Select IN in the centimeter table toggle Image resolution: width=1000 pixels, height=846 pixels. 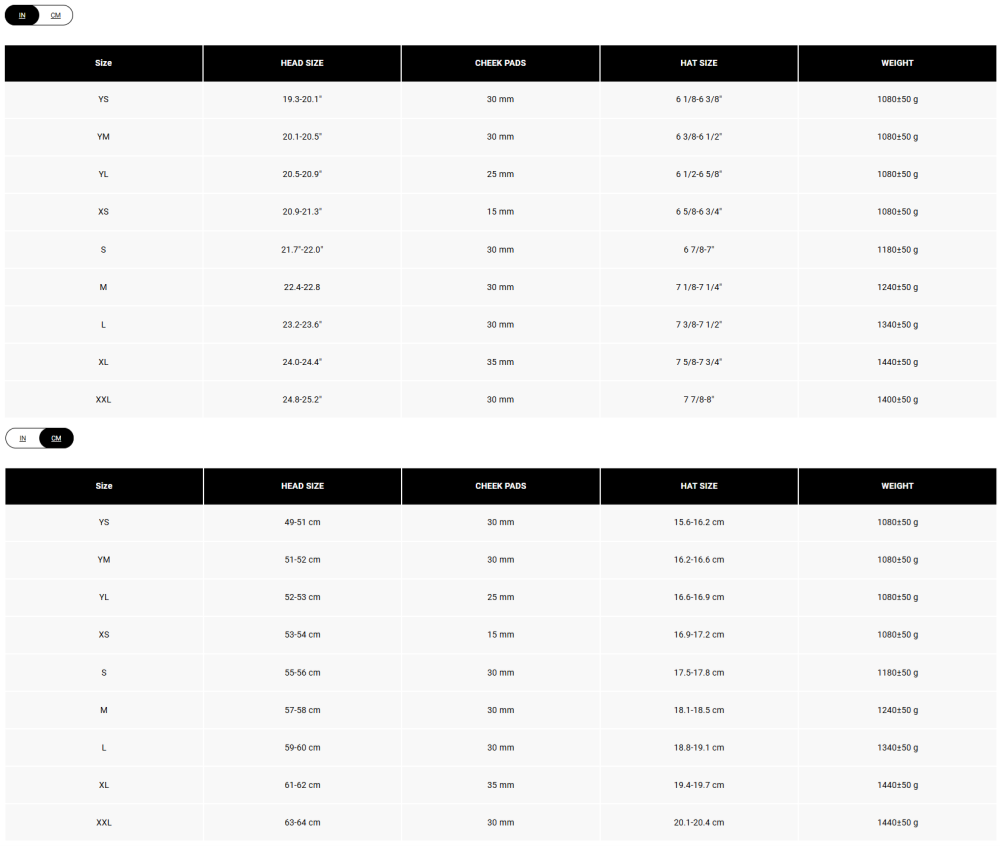[23, 438]
